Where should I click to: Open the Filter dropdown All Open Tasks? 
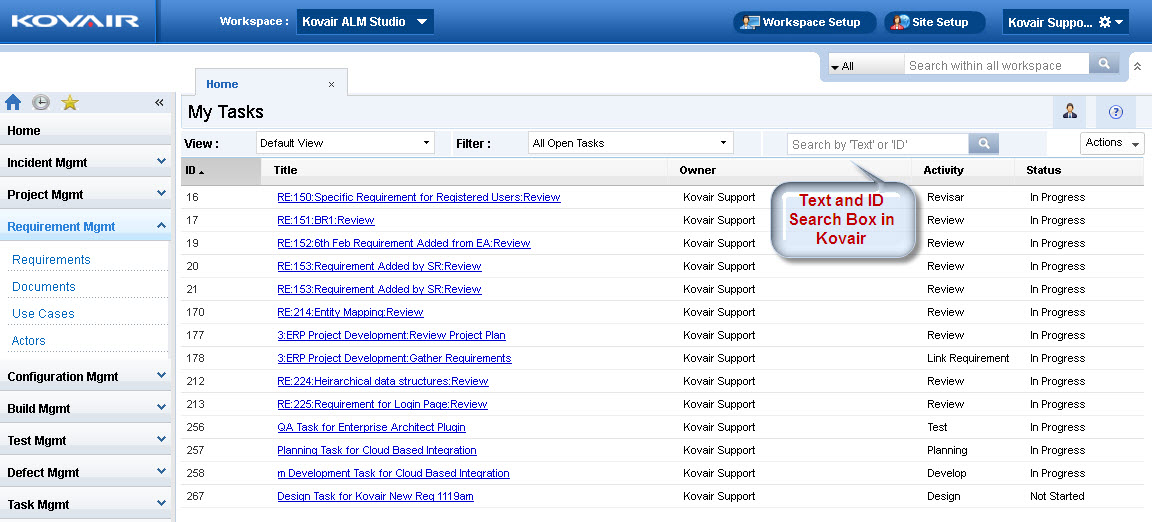(630, 143)
